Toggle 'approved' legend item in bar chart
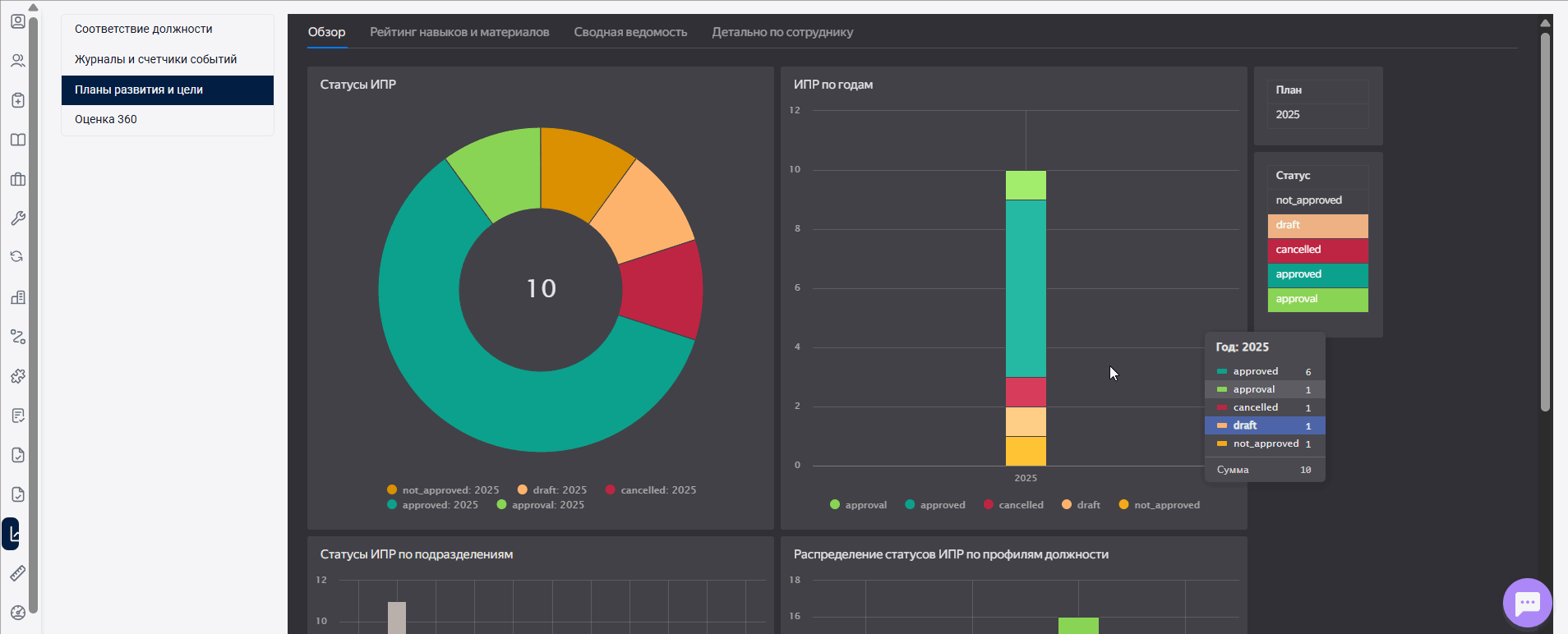The width and height of the screenshot is (1568, 634). (x=934, y=505)
